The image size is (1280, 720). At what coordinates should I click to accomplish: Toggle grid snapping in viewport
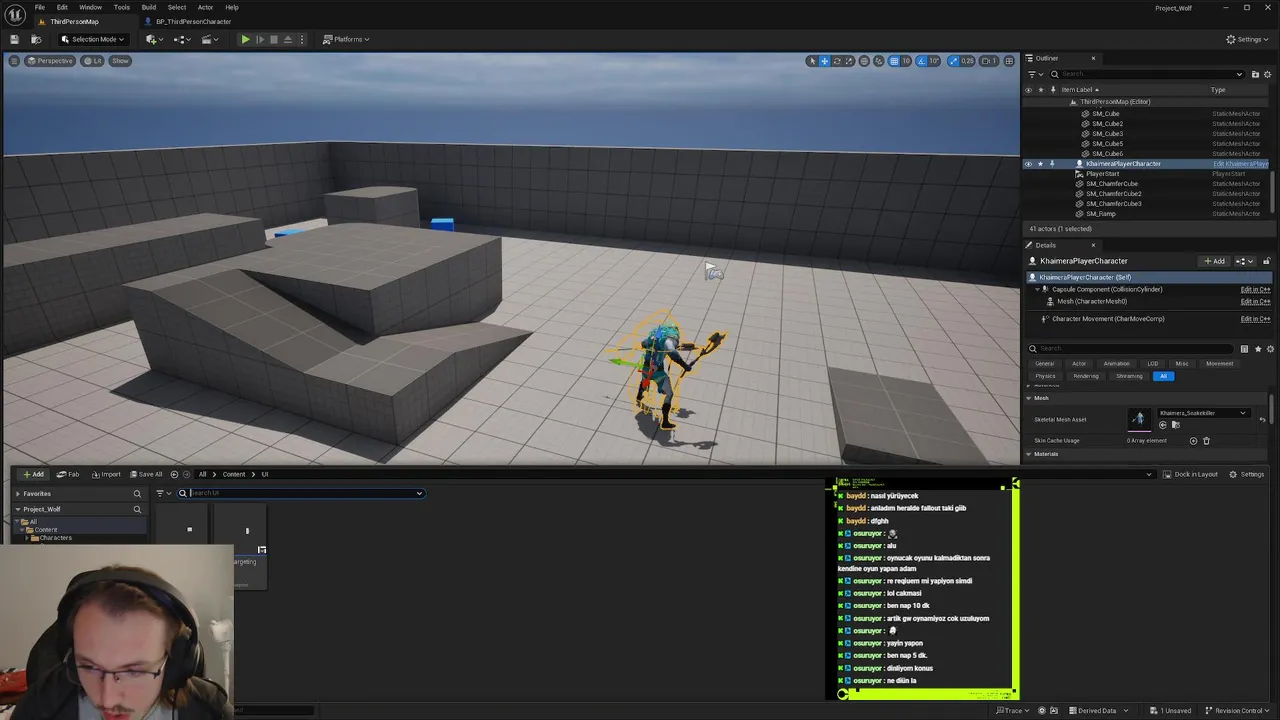click(x=894, y=61)
